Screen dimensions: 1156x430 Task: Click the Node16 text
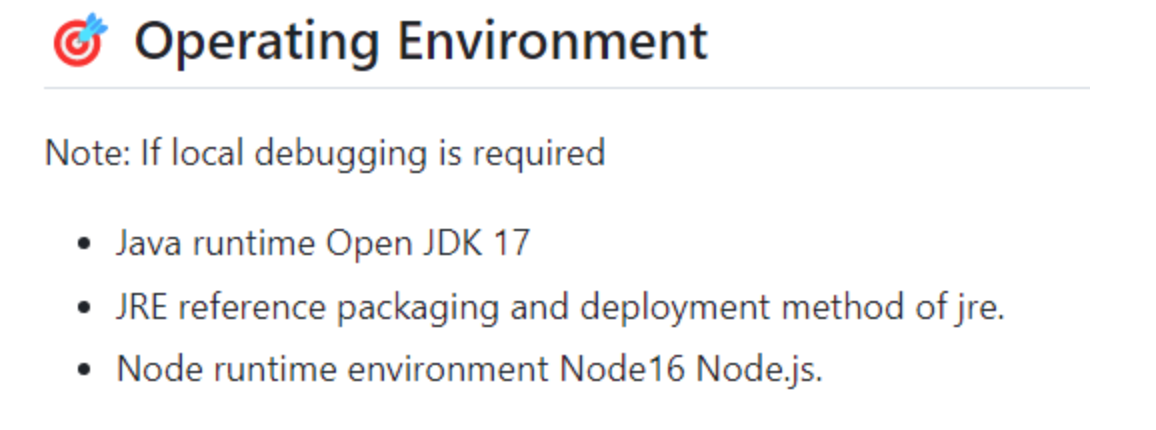coord(623,369)
